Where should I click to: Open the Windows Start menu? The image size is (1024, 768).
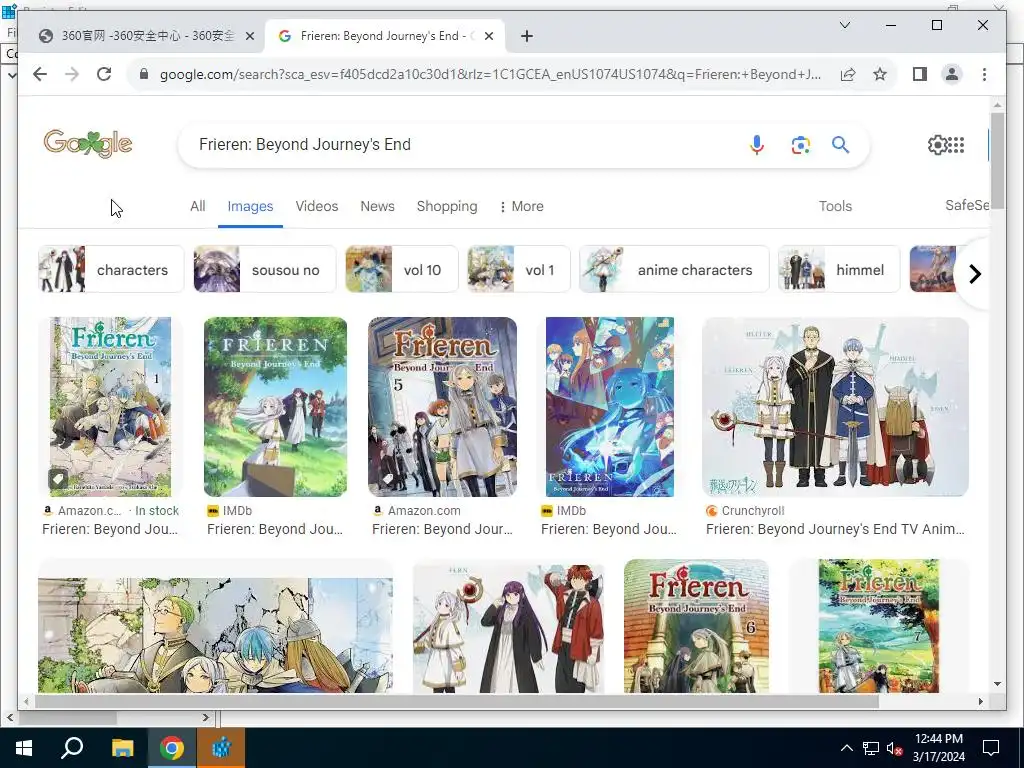click(24, 748)
